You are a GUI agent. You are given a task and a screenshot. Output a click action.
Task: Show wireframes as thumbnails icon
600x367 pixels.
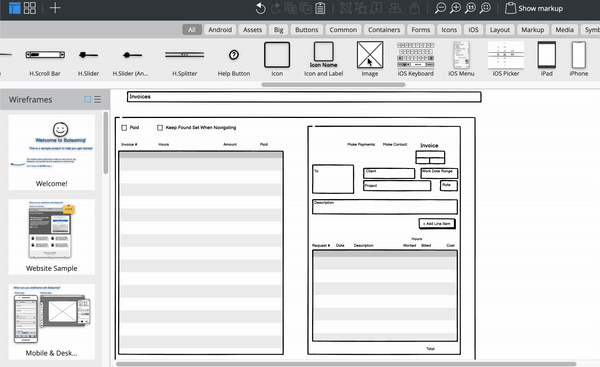88,99
